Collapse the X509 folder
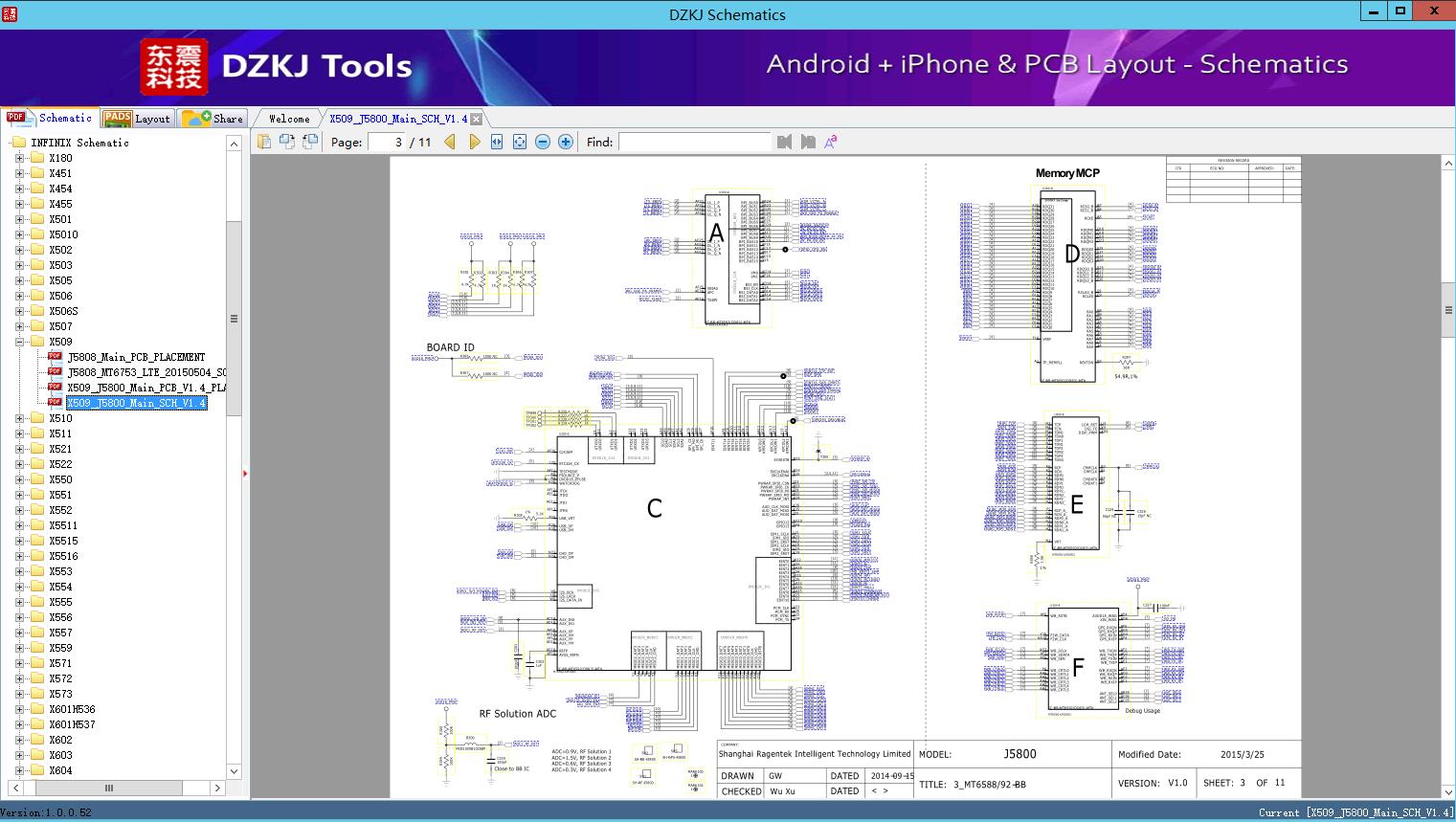 click(20, 342)
